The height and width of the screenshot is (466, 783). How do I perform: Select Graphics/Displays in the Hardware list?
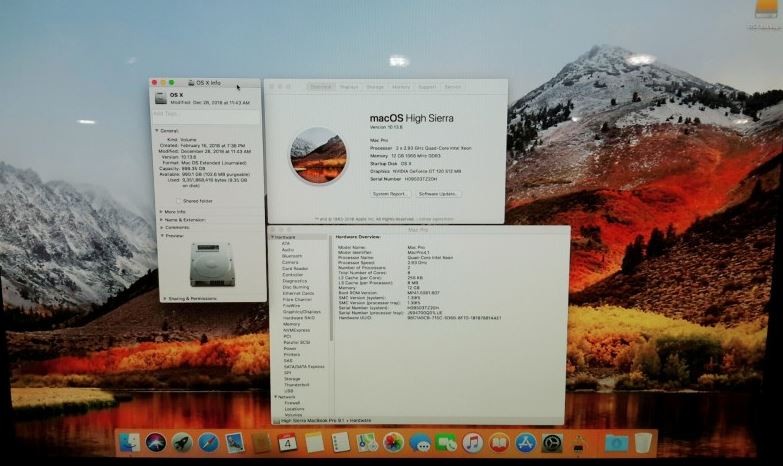coord(302,312)
